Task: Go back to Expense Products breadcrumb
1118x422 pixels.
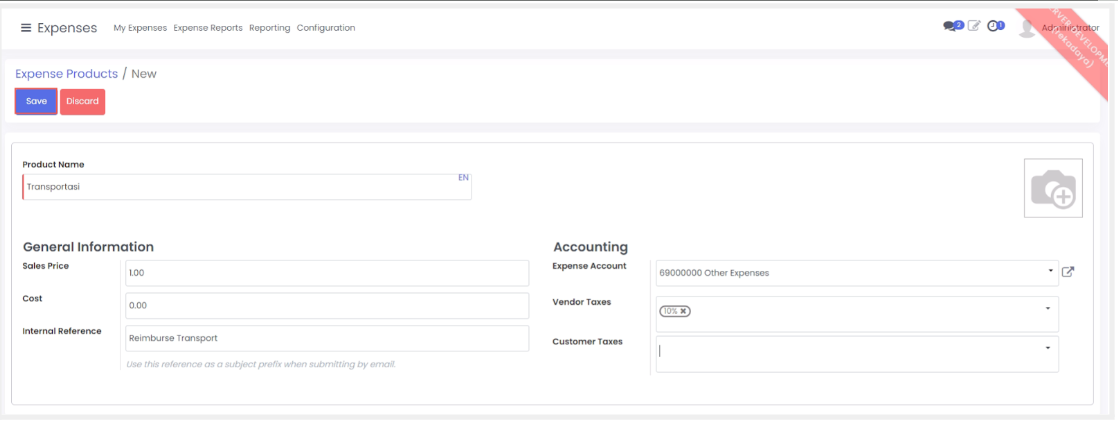Action: pos(66,74)
